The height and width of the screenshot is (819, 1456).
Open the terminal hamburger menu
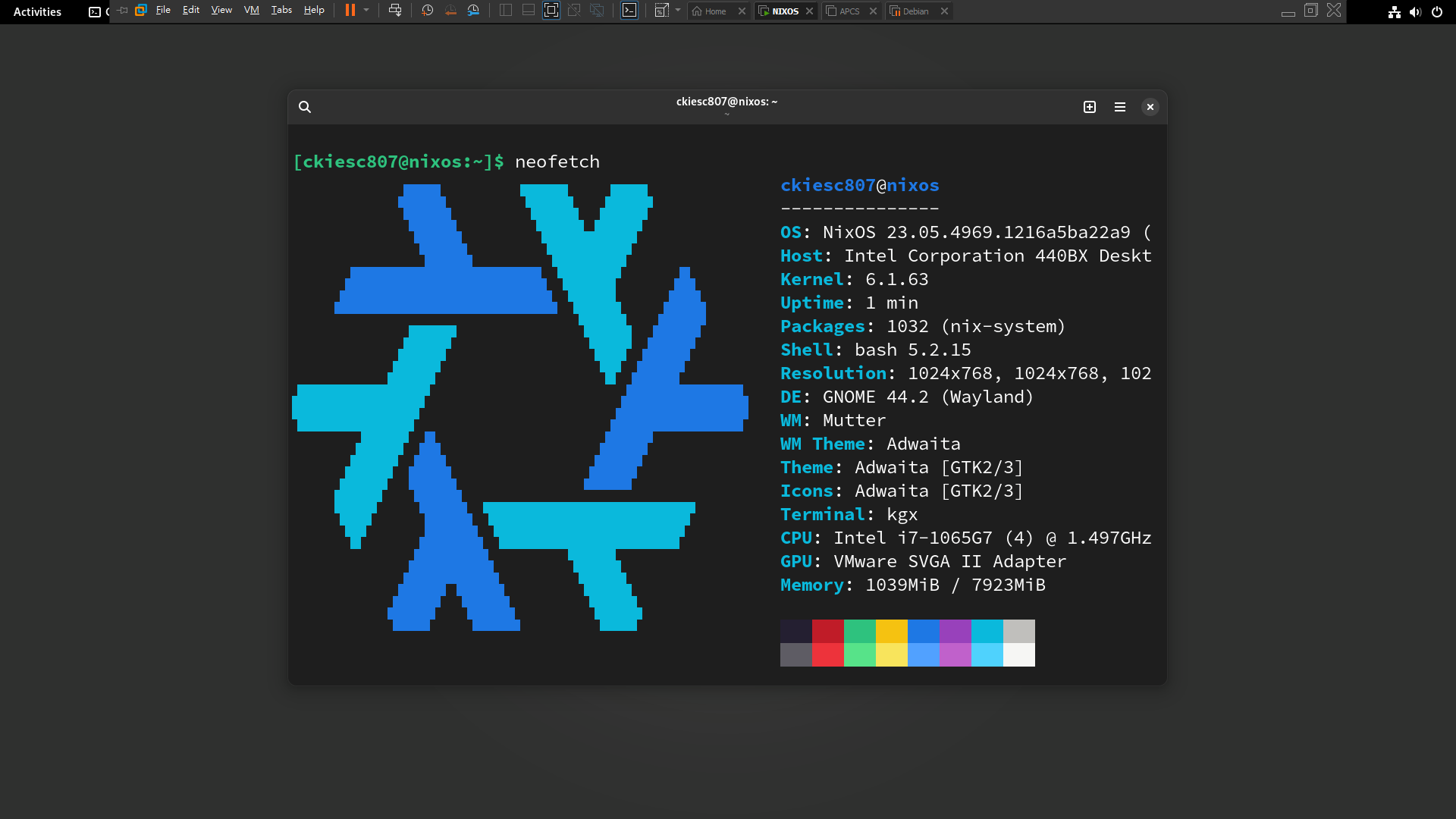(1120, 107)
